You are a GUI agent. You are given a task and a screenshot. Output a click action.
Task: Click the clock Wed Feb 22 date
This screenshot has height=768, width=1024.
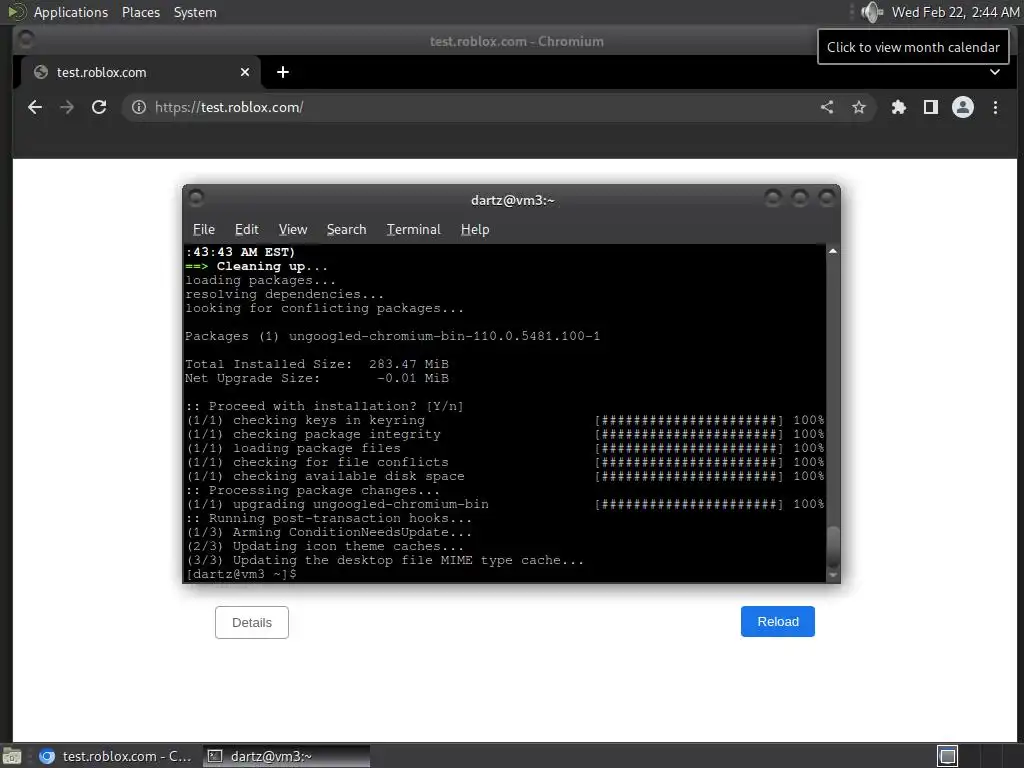955,12
